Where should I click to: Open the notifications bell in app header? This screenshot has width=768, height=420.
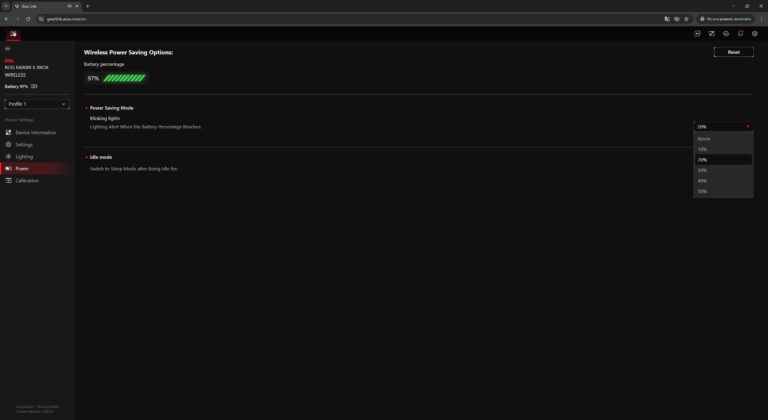[x=741, y=34]
